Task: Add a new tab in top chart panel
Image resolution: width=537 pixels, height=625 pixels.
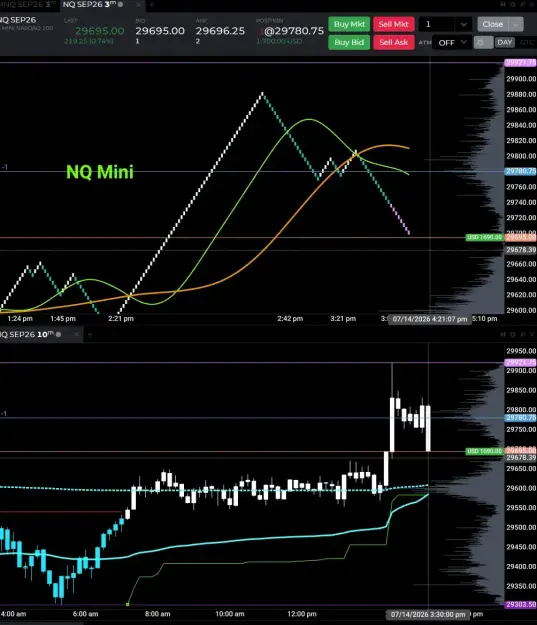Action: coord(151,4)
